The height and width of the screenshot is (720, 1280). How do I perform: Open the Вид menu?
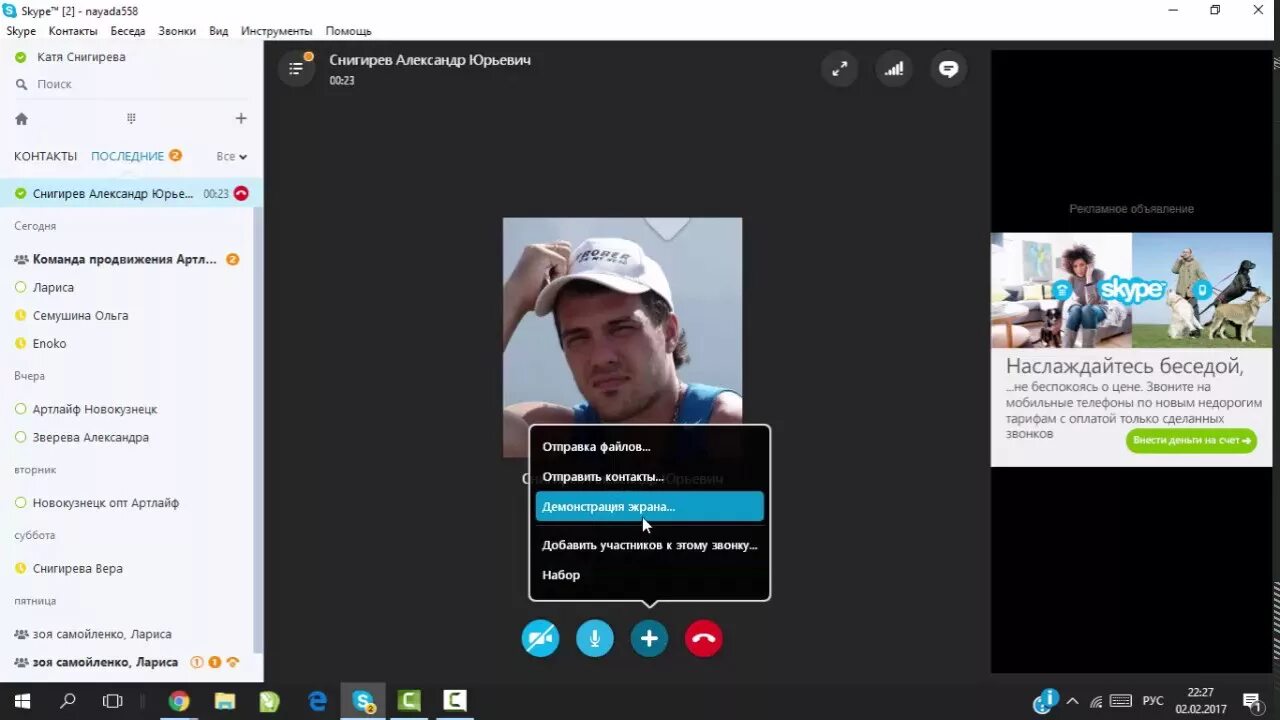[219, 31]
